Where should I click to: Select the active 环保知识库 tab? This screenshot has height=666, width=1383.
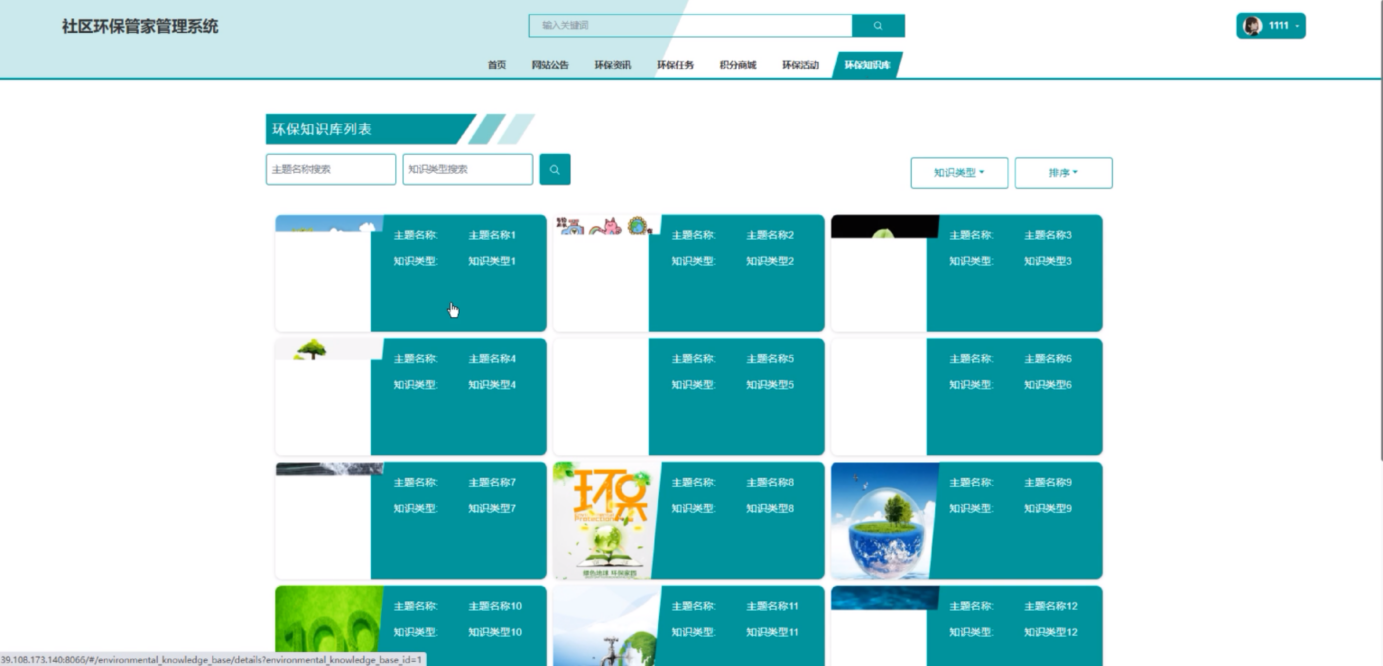pyautogui.click(x=867, y=65)
